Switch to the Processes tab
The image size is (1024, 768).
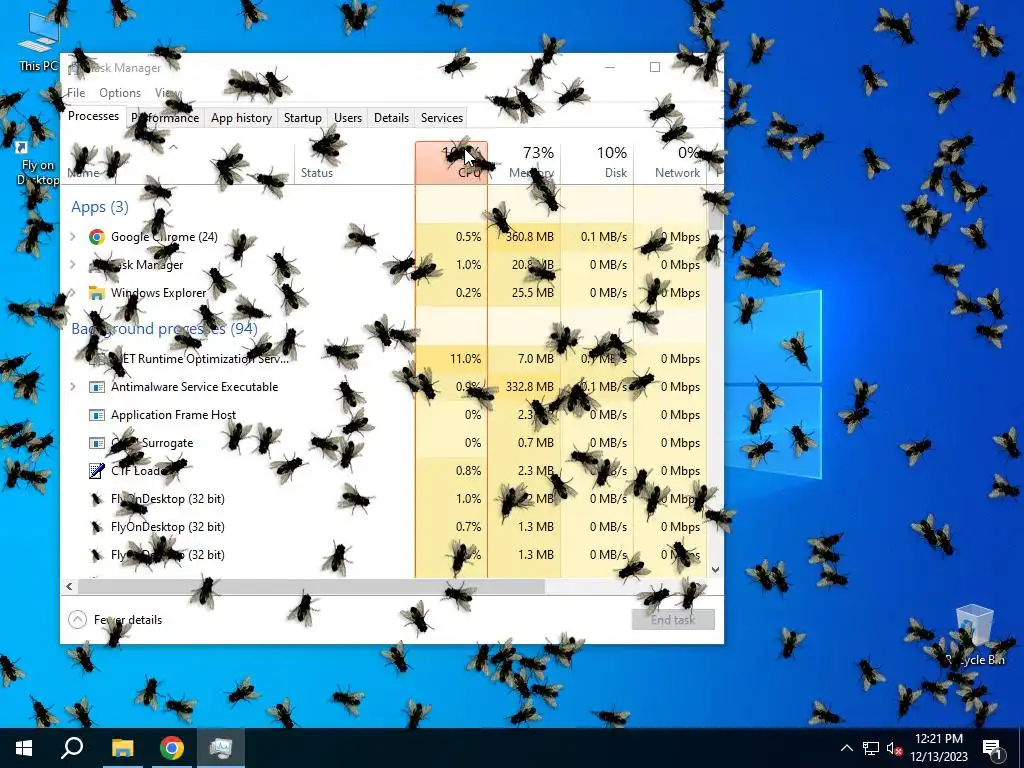point(93,116)
